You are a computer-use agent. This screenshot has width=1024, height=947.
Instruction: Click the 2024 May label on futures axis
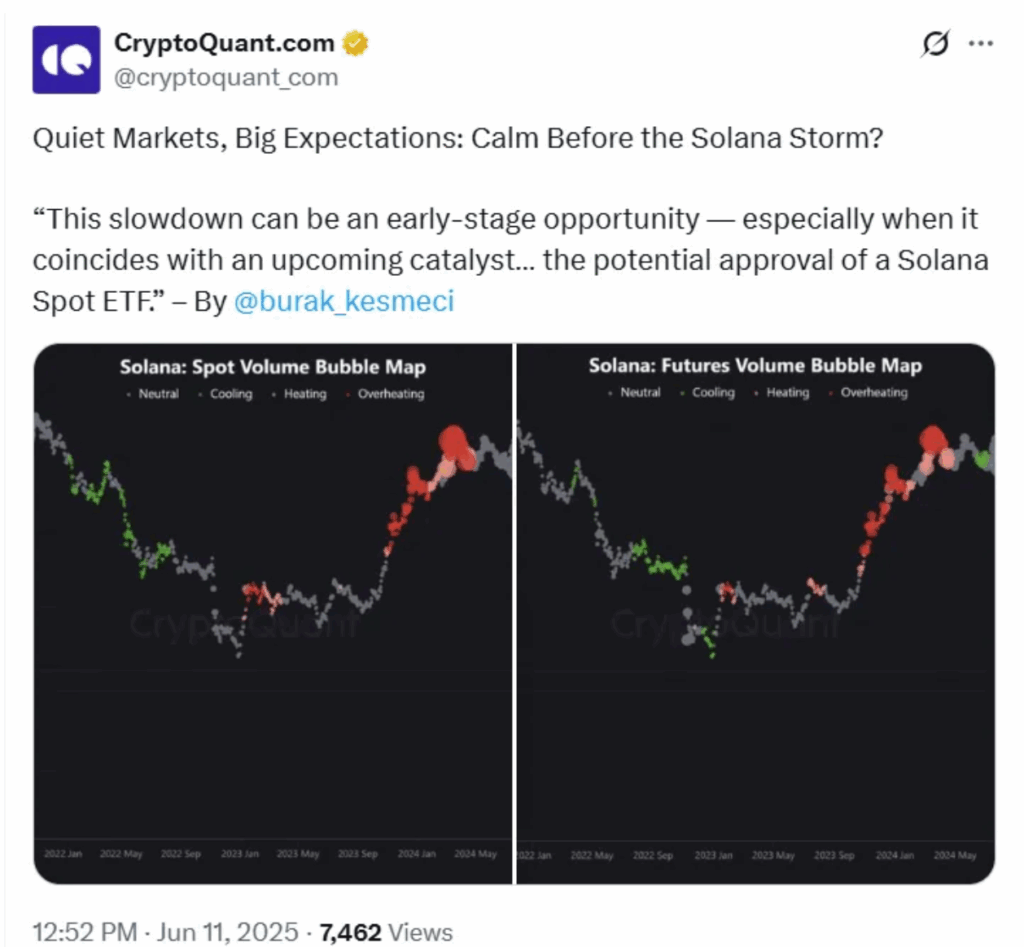pos(955,855)
